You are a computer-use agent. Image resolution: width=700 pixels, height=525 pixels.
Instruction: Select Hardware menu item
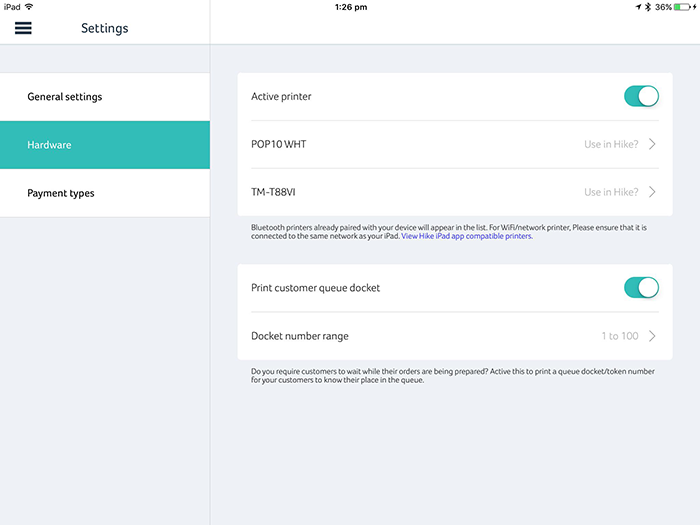click(105, 145)
